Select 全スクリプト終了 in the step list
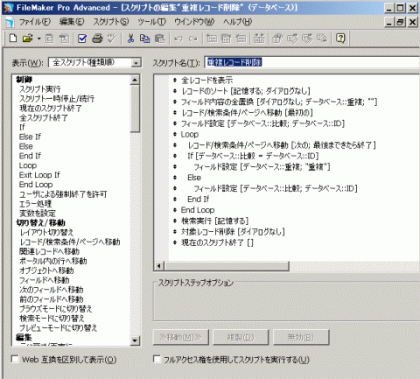Screen dimensions: 420x379 (x=43, y=118)
